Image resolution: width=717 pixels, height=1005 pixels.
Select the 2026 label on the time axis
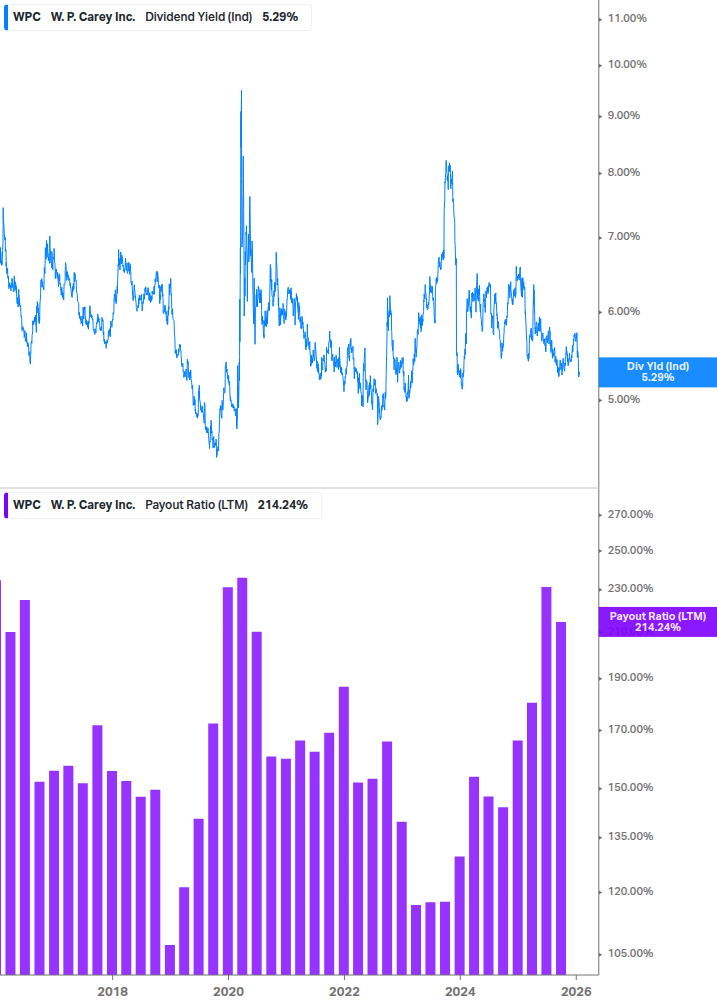click(576, 991)
